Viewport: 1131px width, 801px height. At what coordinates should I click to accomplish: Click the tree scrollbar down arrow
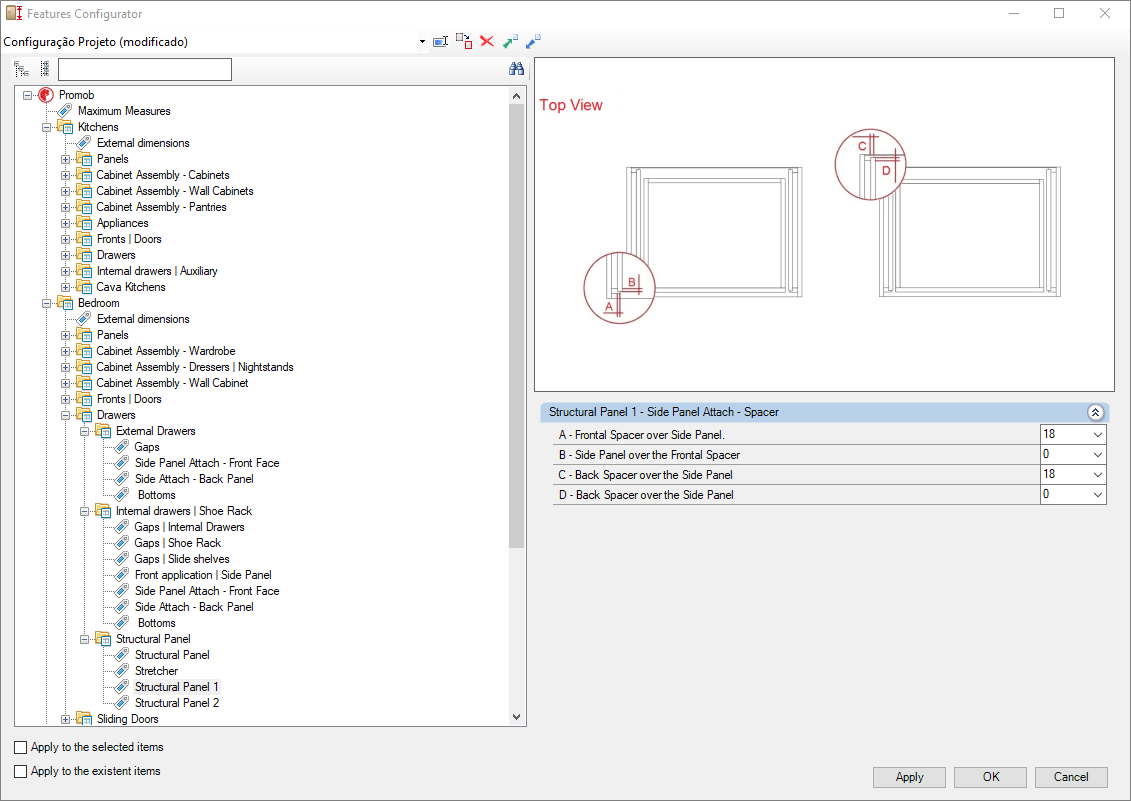516,717
